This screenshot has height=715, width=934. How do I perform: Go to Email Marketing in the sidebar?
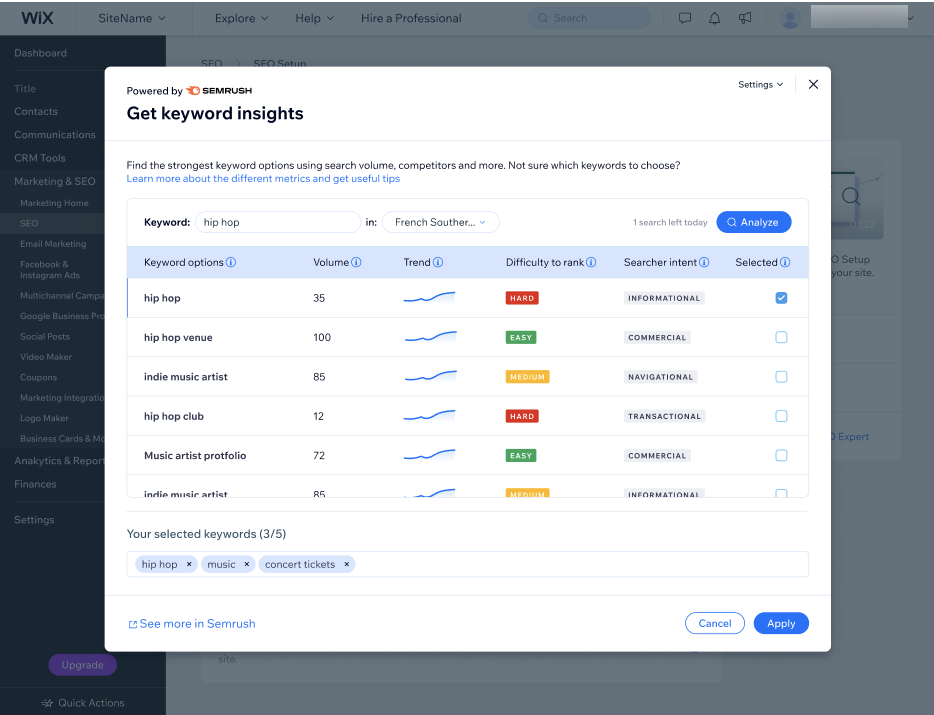[53, 244]
